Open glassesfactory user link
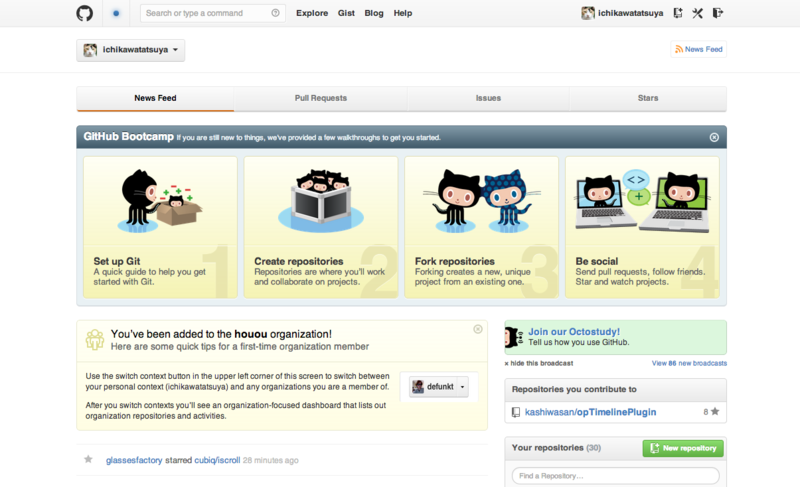 point(134,460)
